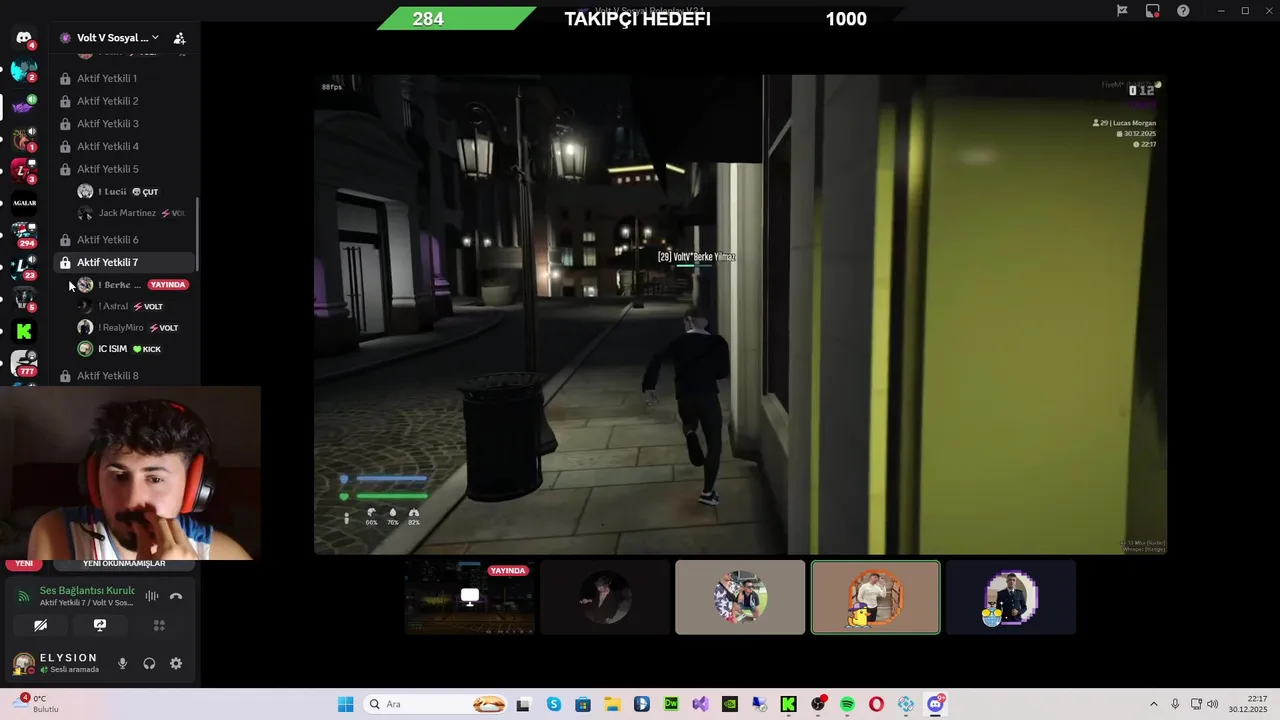Viewport: 1280px width, 720px height.
Task: Click YENİ OKUNMAMIŞLAR unread button
Action: (x=124, y=564)
